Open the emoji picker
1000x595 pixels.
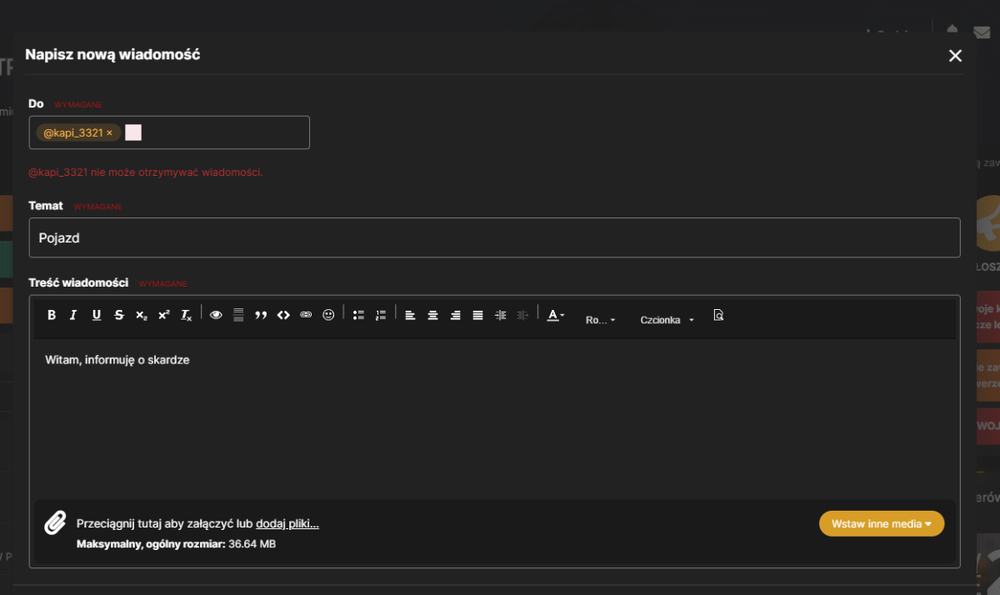pyautogui.click(x=328, y=315)
